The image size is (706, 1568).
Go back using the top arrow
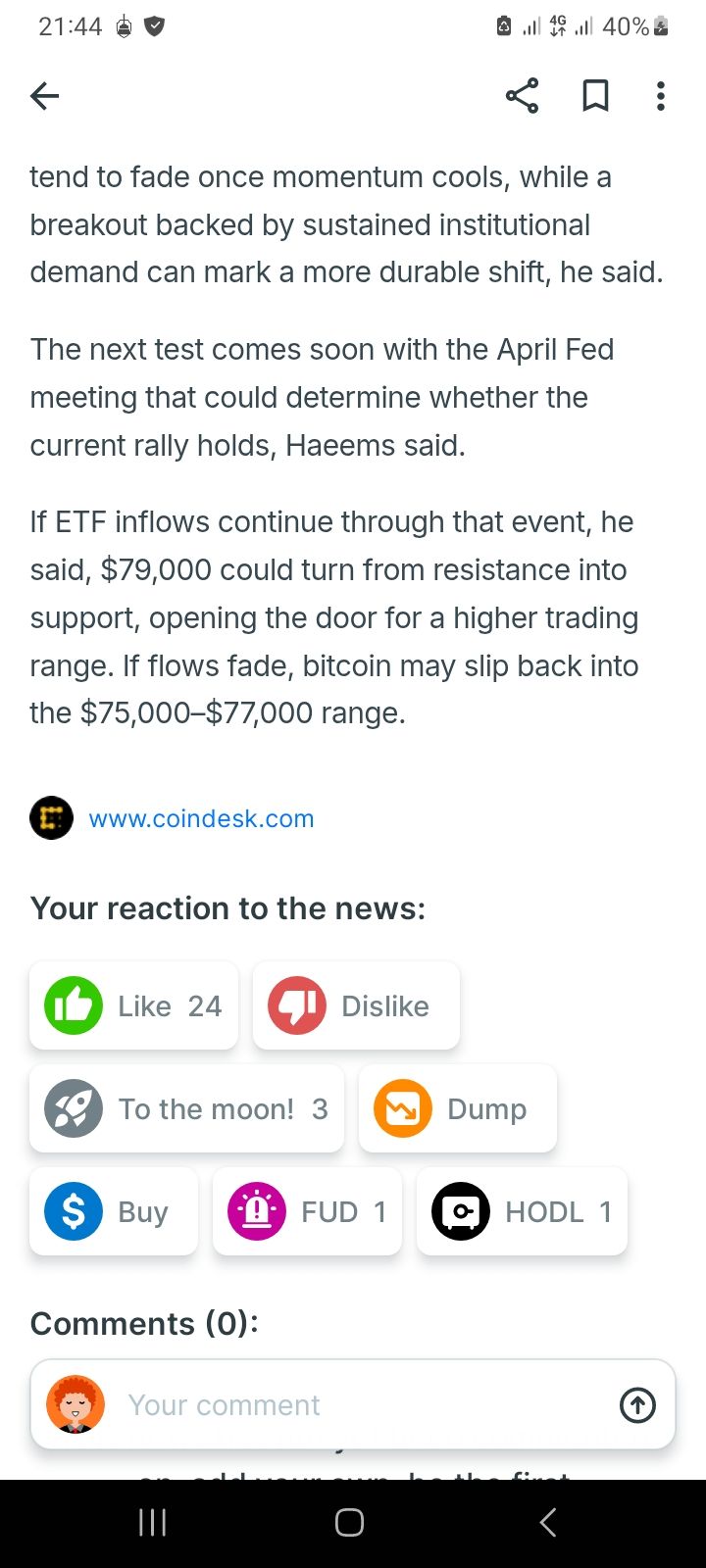(x=45, y=96)
